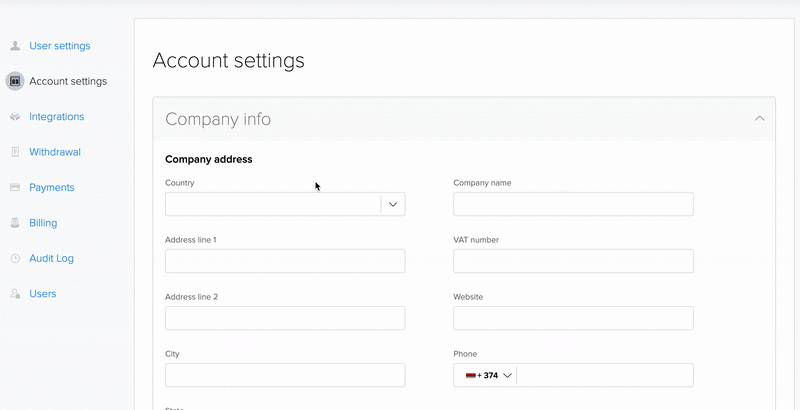The height and width of the screenshot is (410, 800).
Task: Select the VAT number input
Action: 573,261
